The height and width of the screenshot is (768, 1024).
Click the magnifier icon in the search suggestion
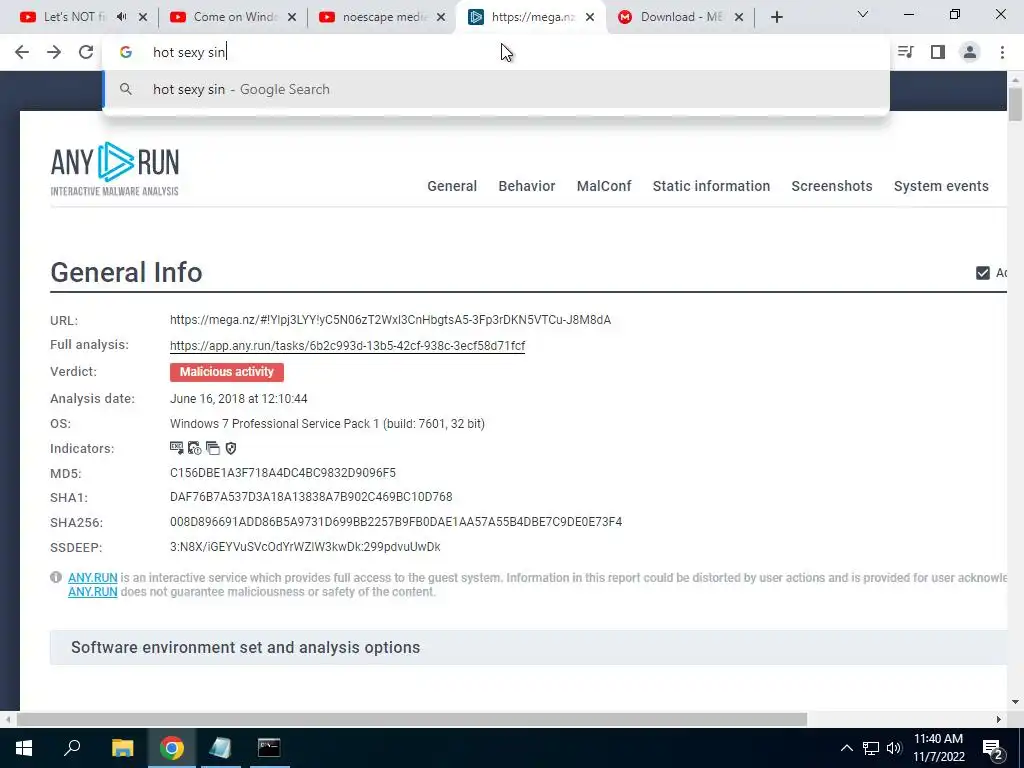point(126,89)
